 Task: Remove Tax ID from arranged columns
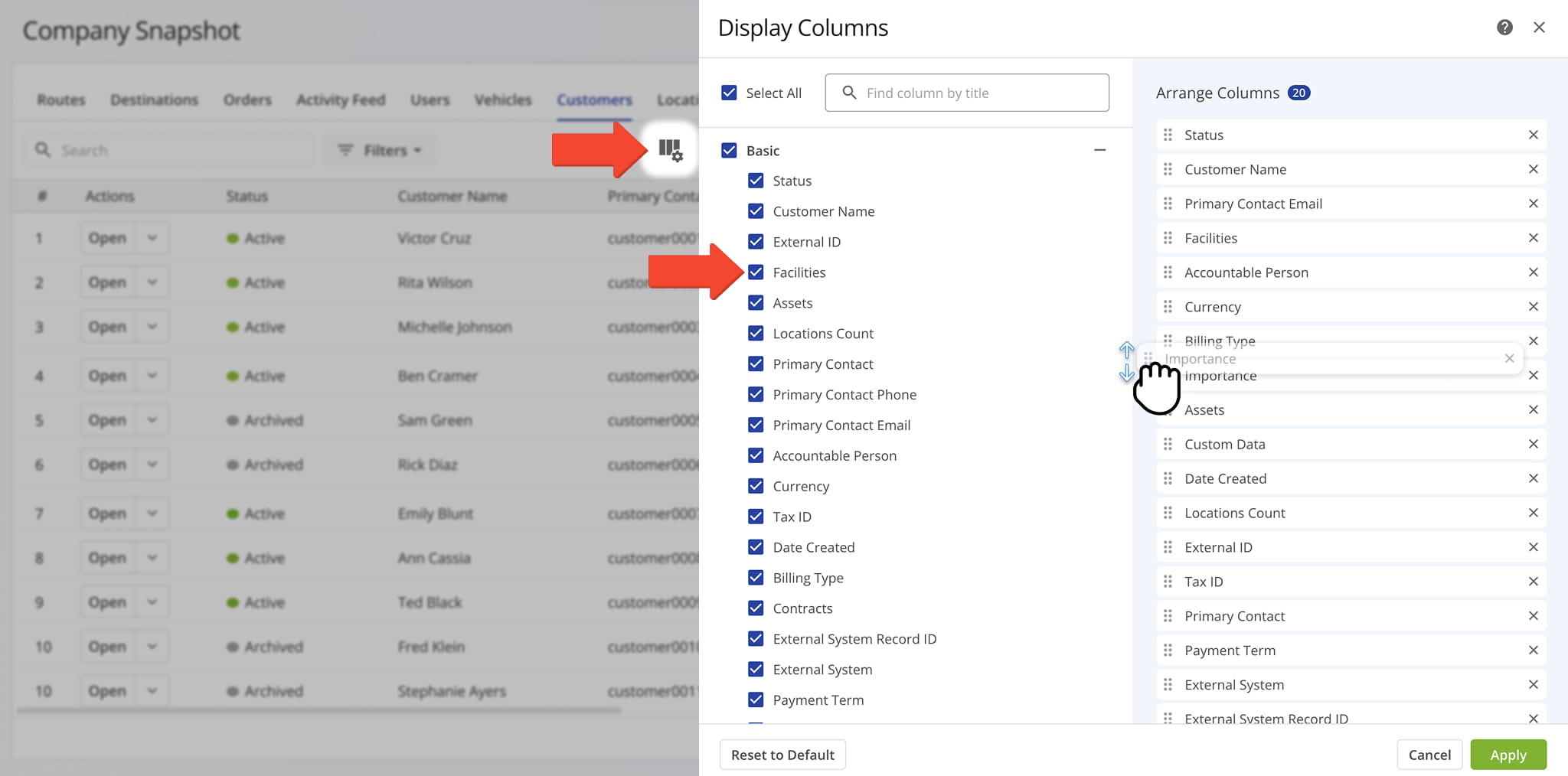tap(1533, 582)
